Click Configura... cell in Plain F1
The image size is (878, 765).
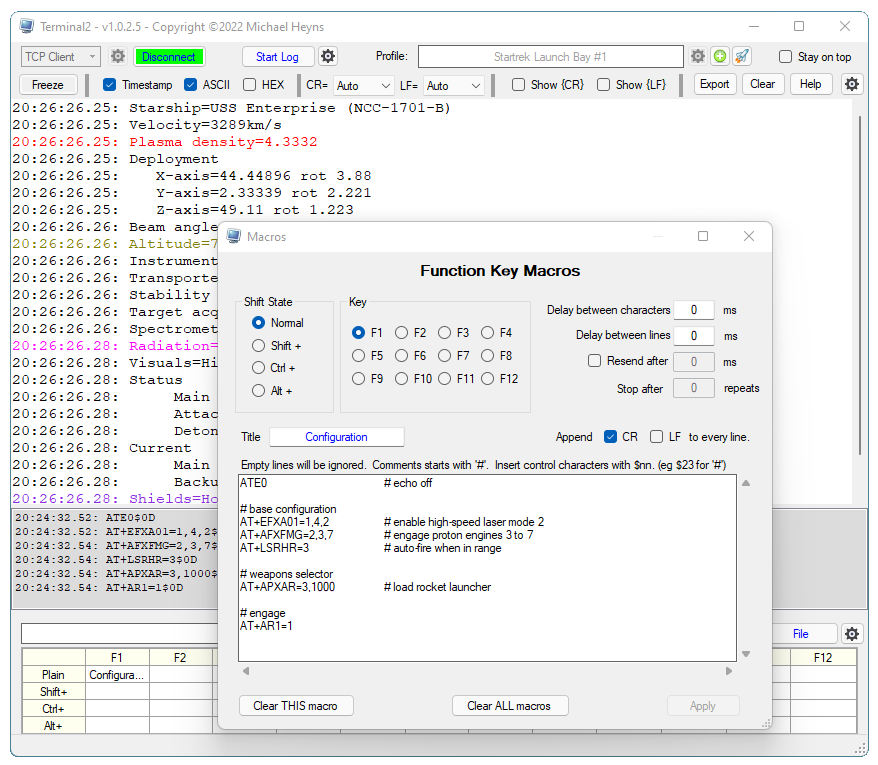(x=117, y=675)
